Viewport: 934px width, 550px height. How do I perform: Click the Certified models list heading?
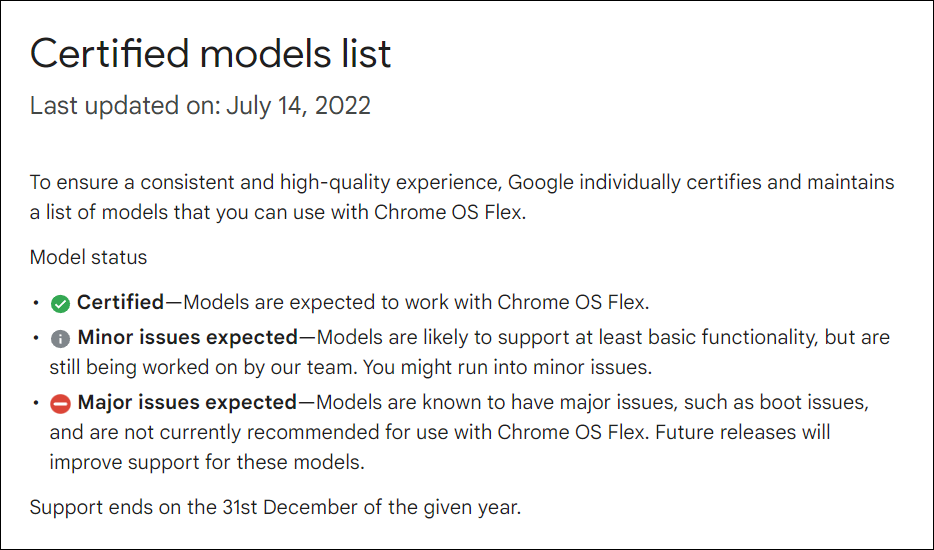click(210, 54)
